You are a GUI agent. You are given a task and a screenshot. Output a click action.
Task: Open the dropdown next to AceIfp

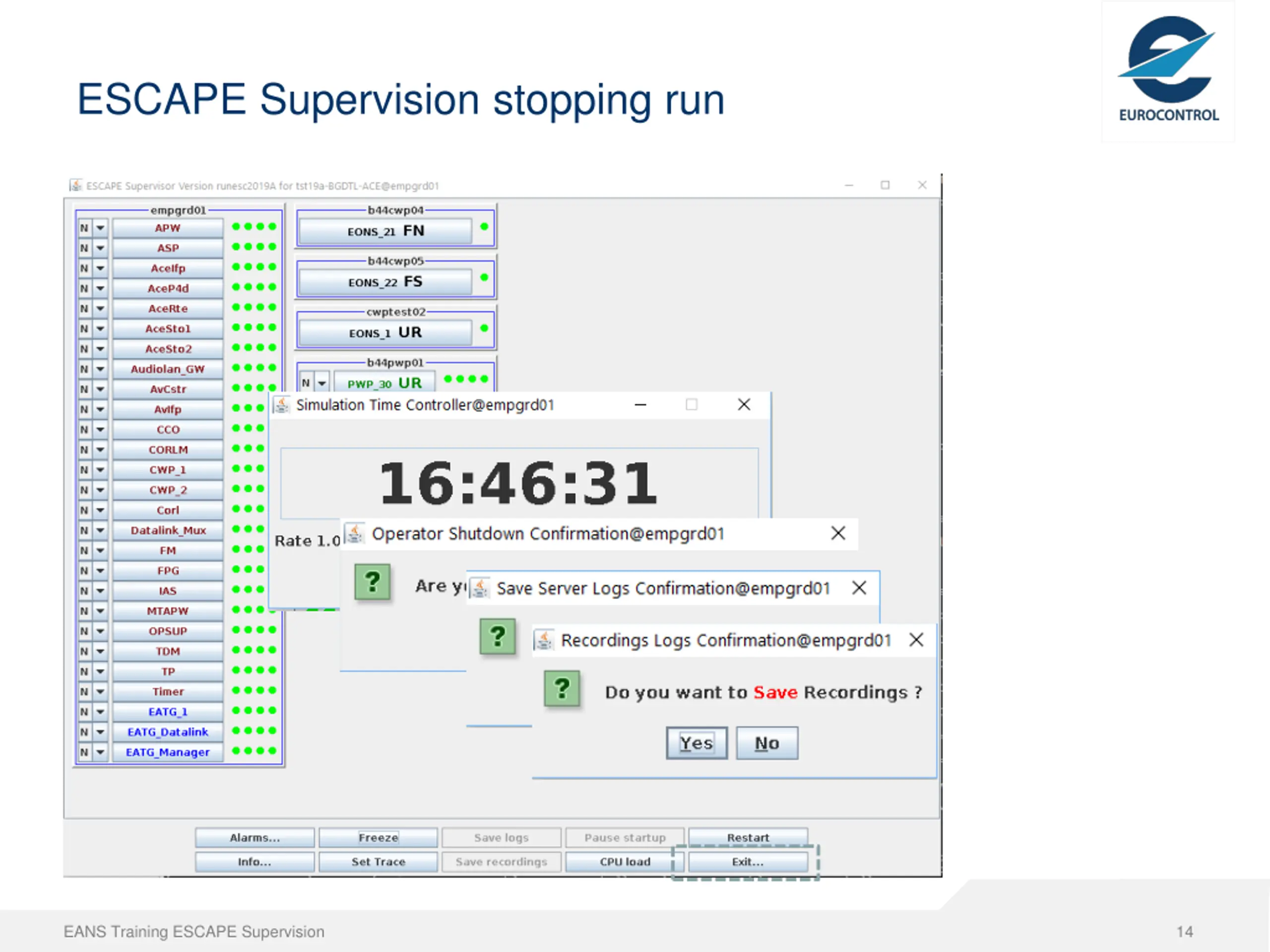(101, 268)
